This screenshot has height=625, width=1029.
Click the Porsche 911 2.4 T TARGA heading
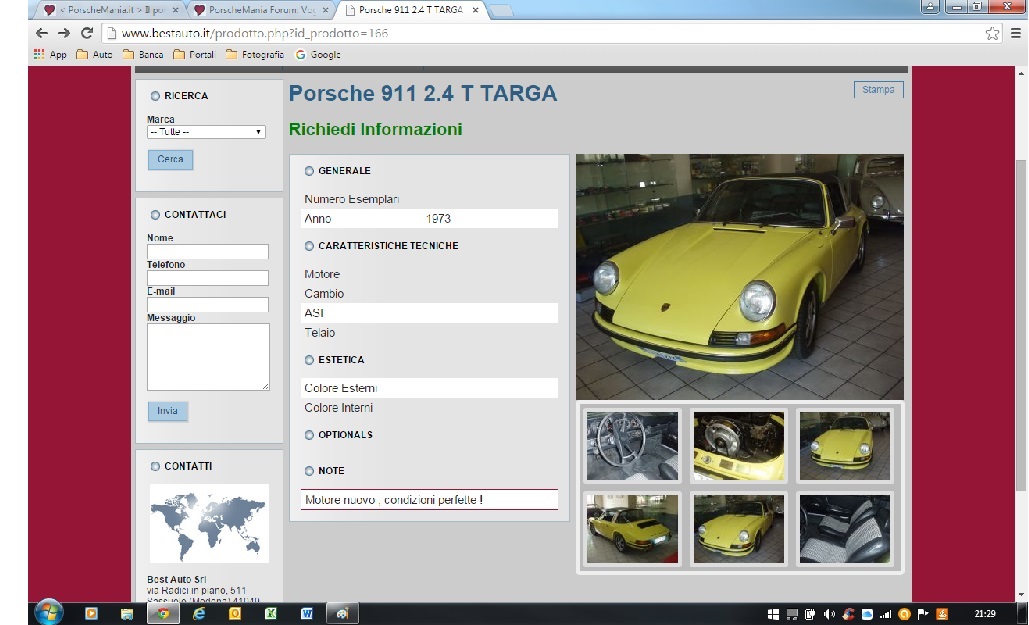tap(423, 93)
